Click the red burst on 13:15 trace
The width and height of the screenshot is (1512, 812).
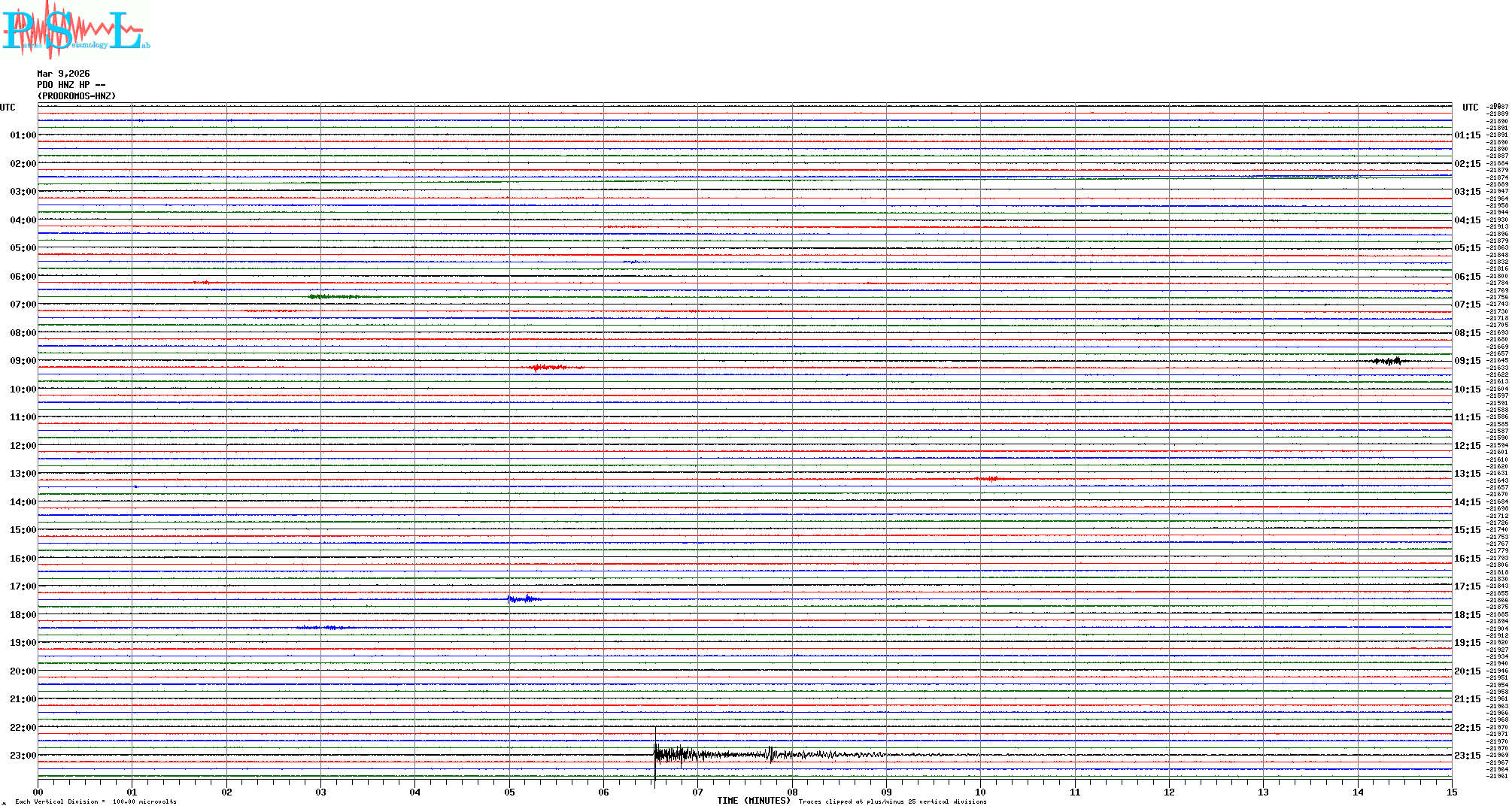coord(988,479)
